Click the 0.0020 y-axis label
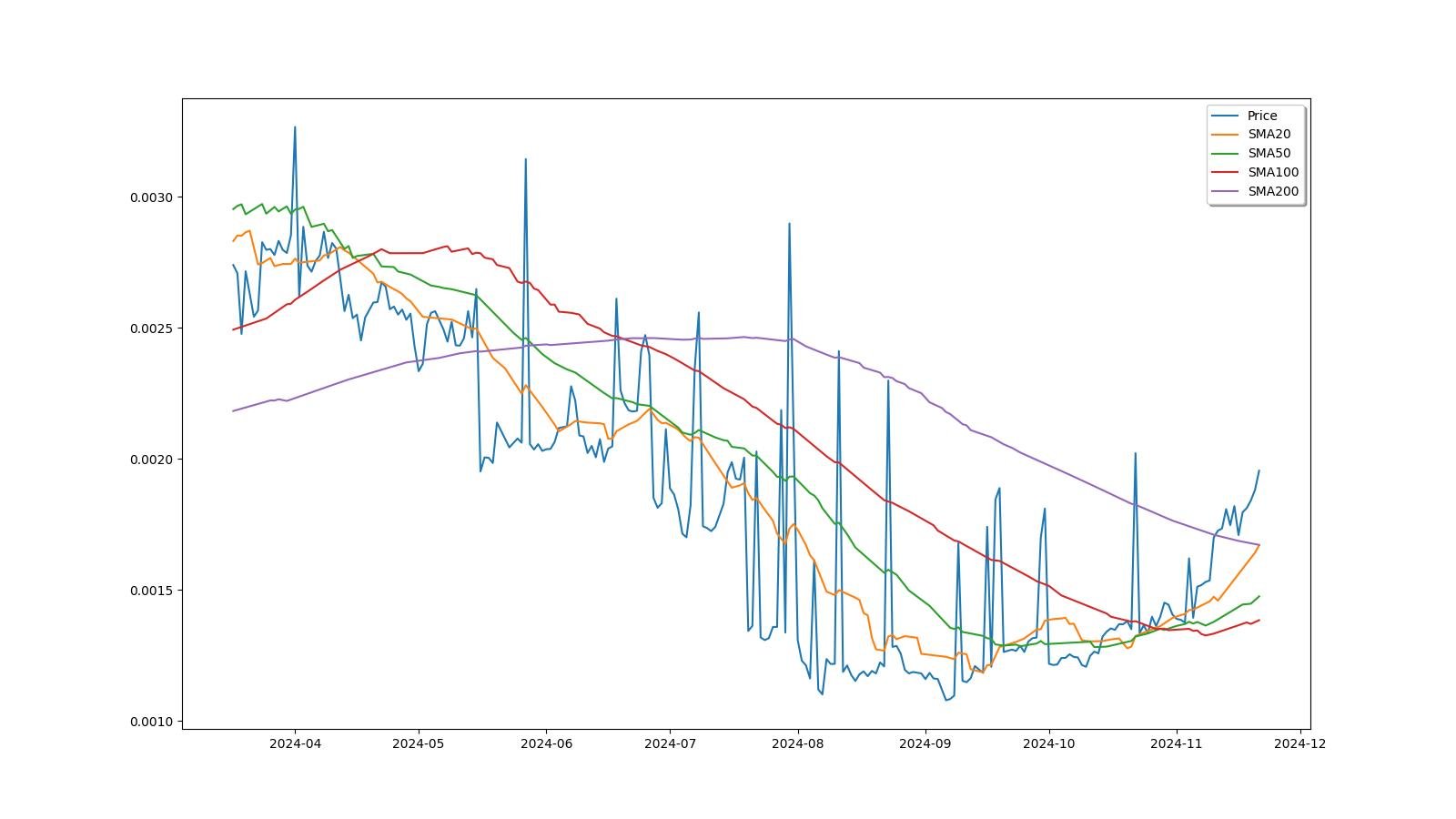The width and height of the screenshot is (1456, 819). click(x=152, y=460)
